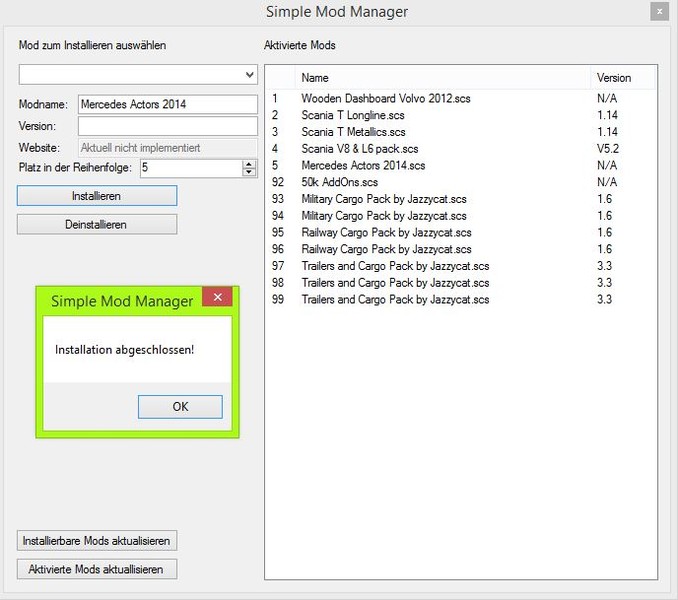Click 'N/A' version of Wooden Dashboard Volvo
Image resolution: width=678 pixels, height=600 pixels.
607,99
